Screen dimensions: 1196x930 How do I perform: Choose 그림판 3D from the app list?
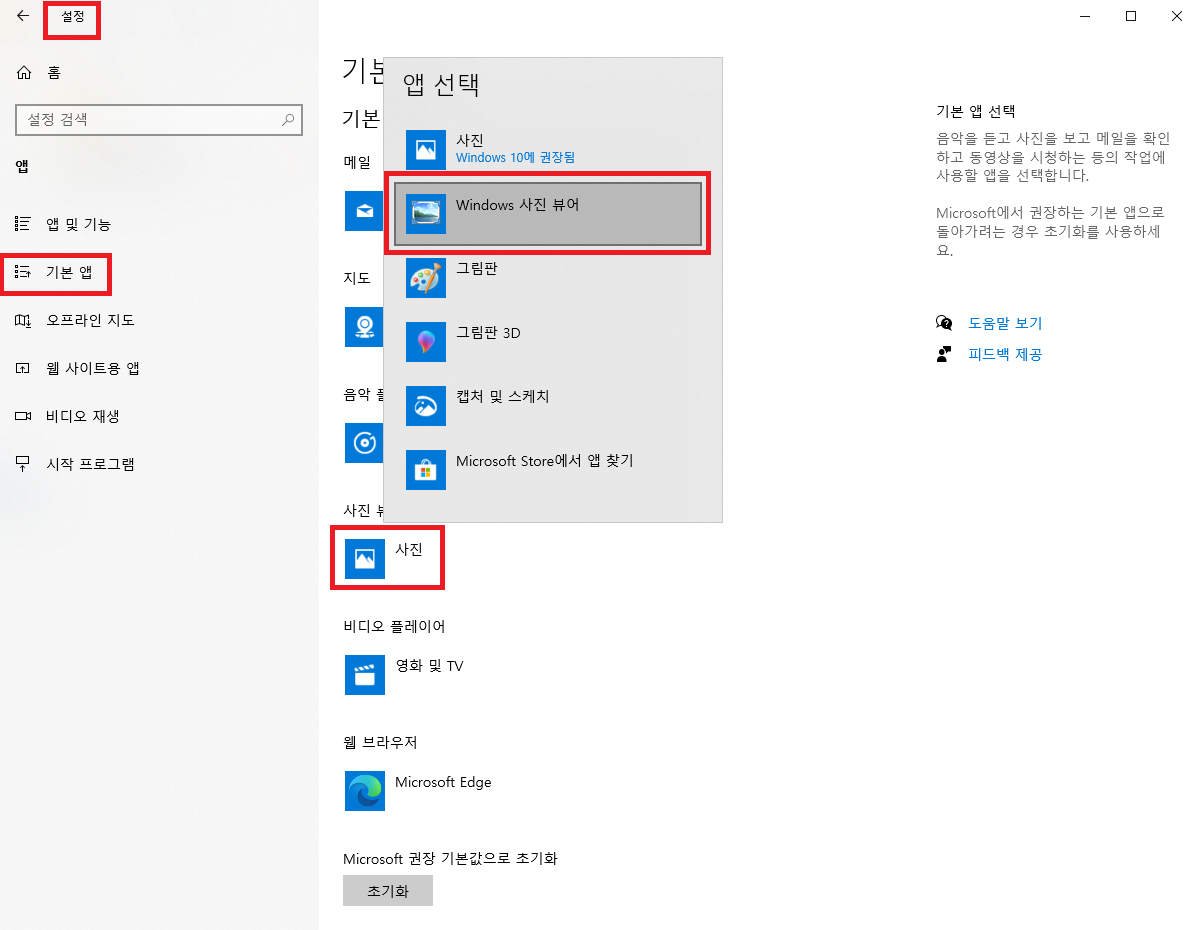(548, 342)
